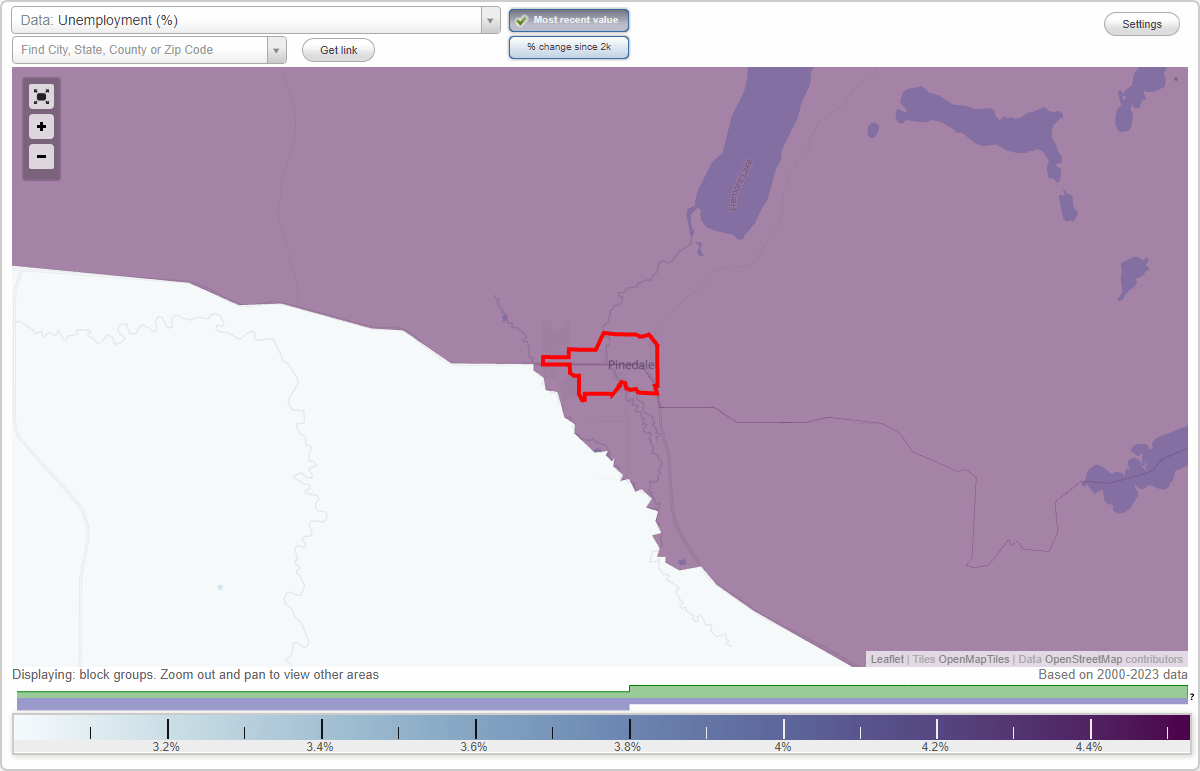
Task: Toggle % change since 2k option
Action: tap(569, 47)
